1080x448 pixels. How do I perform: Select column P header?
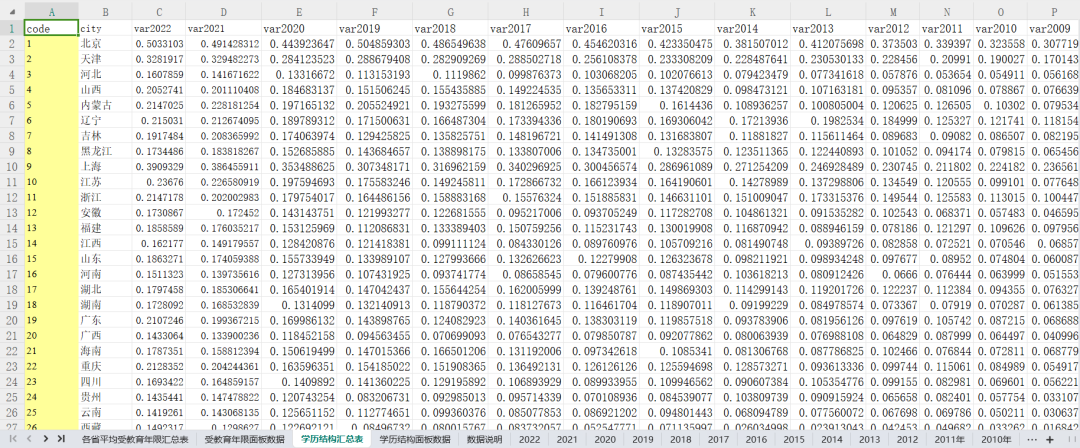[1054, 11]
